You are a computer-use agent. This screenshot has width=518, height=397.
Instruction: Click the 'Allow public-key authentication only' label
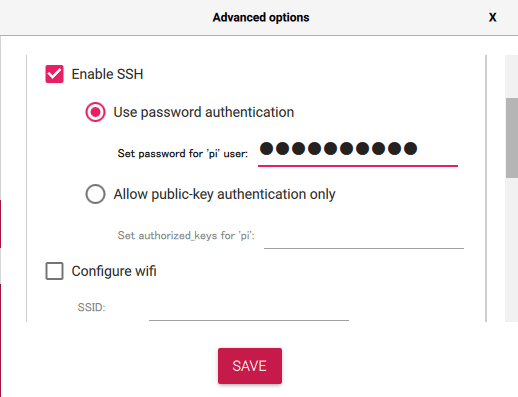pos(224,194)
